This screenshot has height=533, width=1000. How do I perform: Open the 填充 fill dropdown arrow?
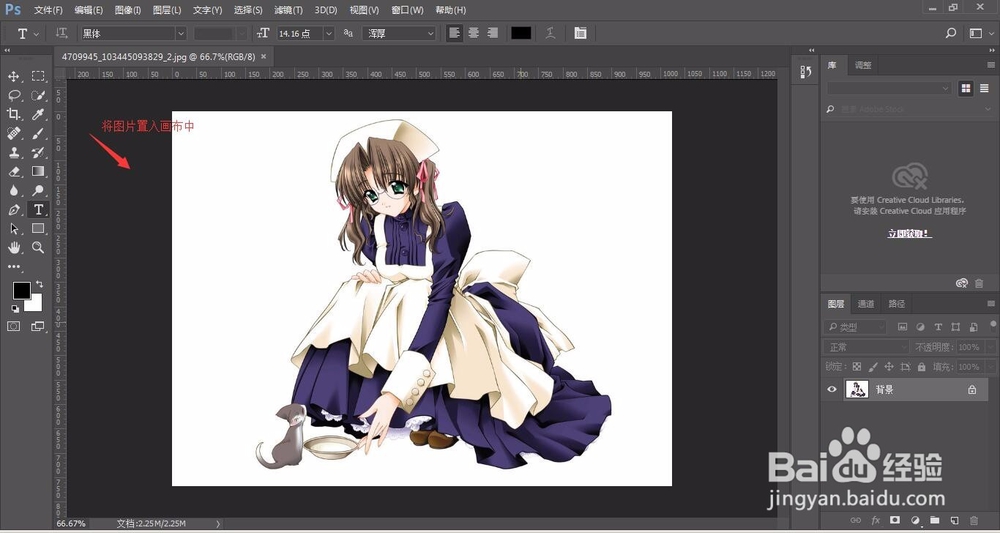click(990, 367)
